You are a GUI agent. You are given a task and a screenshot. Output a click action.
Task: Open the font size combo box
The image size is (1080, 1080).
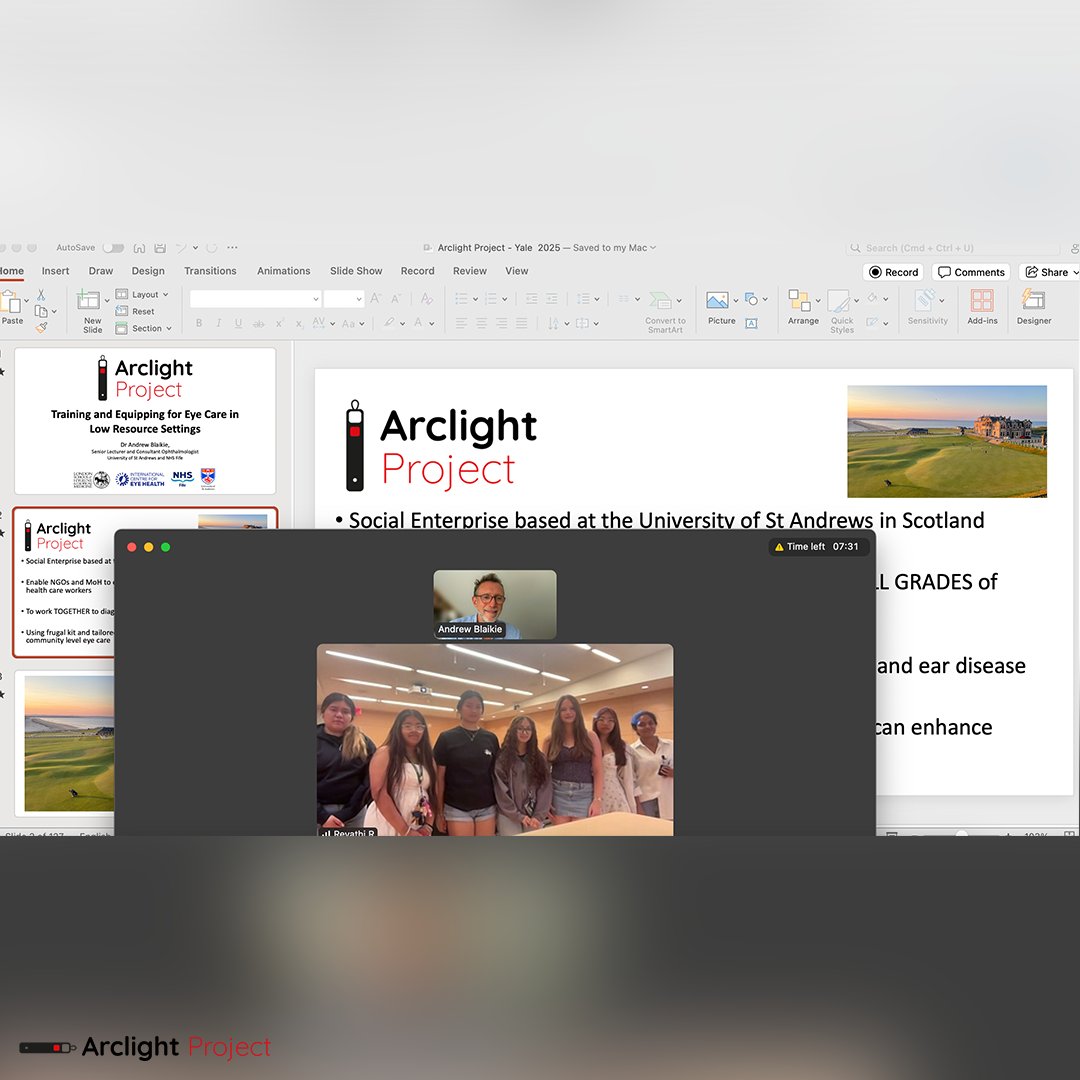(x=344, y=299)
